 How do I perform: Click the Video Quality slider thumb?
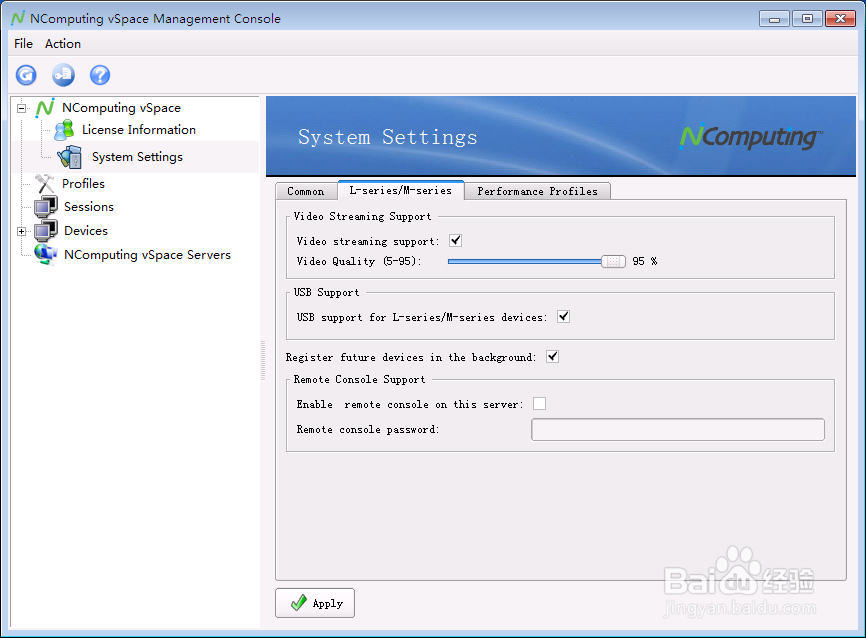pos(613,261)
